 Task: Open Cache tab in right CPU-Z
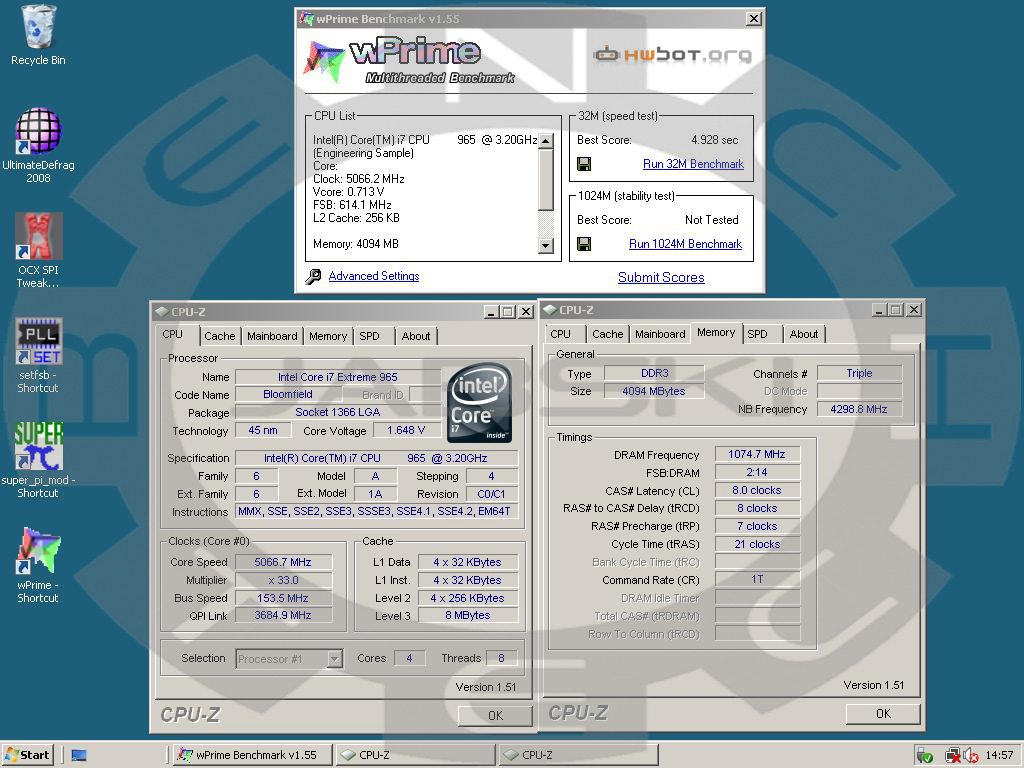607,334
